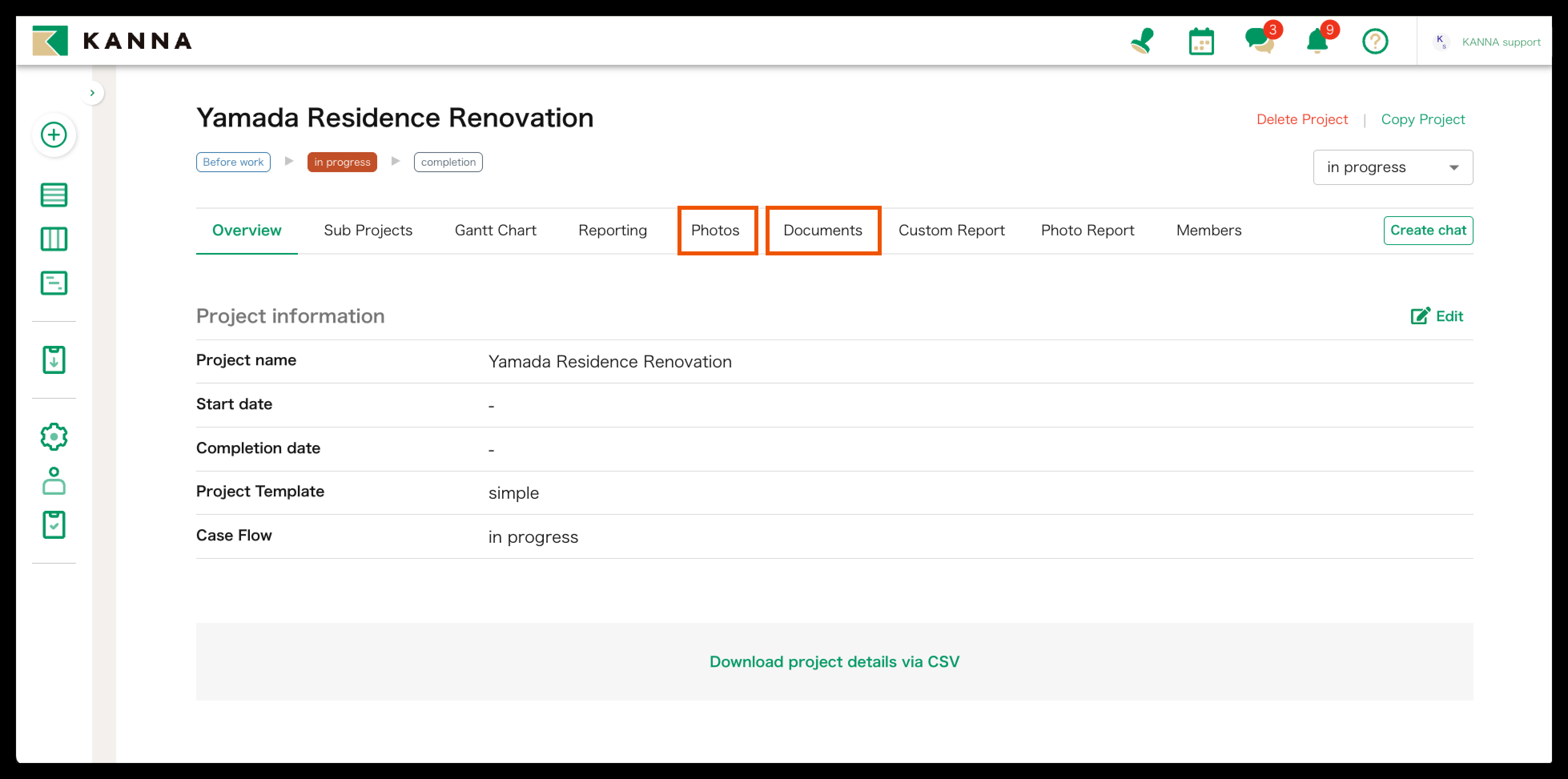Click the help question mark icon
The width and height of the screenshot is (1568, 779).
coord(1375,41)
